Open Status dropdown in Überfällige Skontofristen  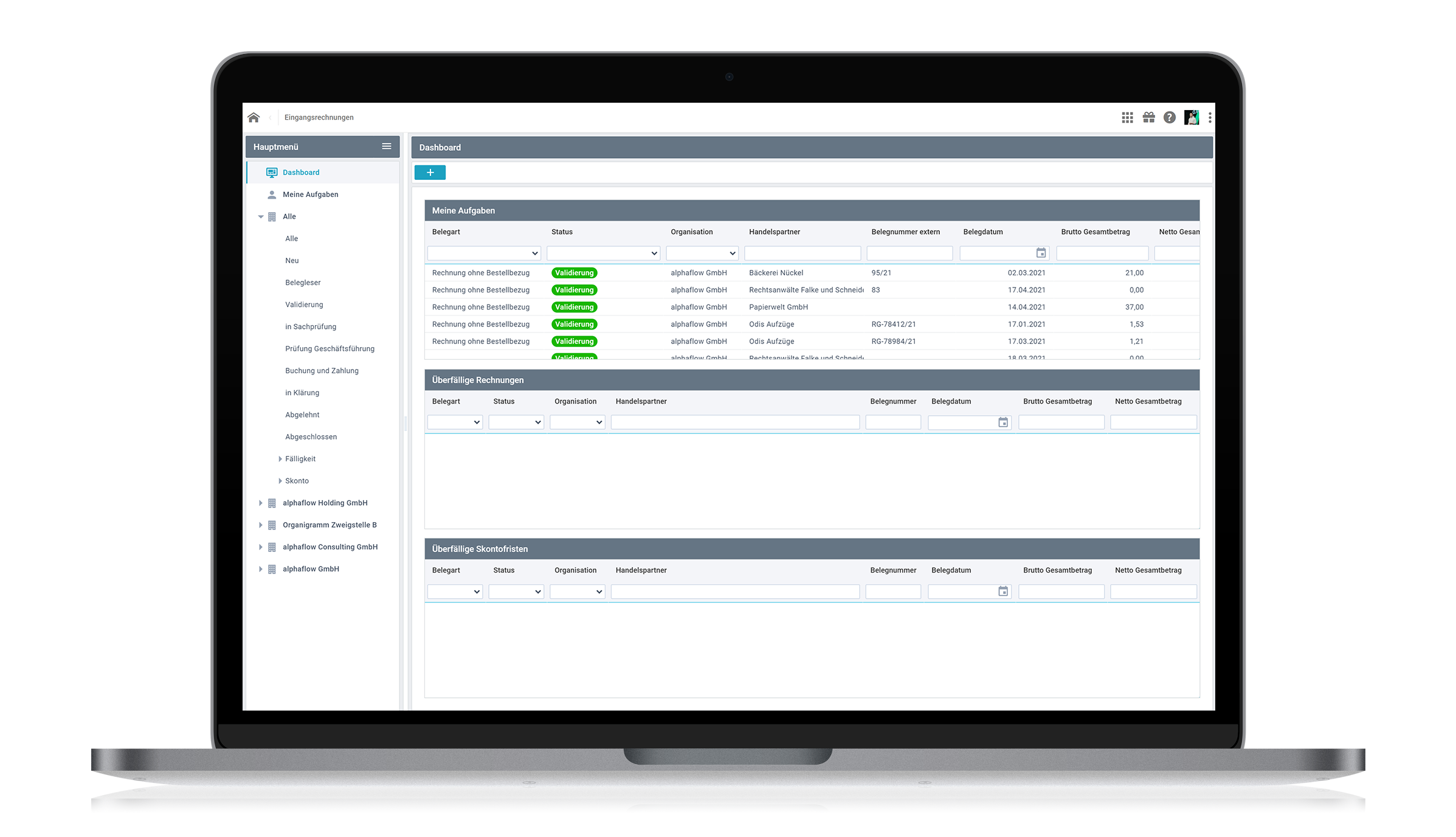tap(516, 591)
